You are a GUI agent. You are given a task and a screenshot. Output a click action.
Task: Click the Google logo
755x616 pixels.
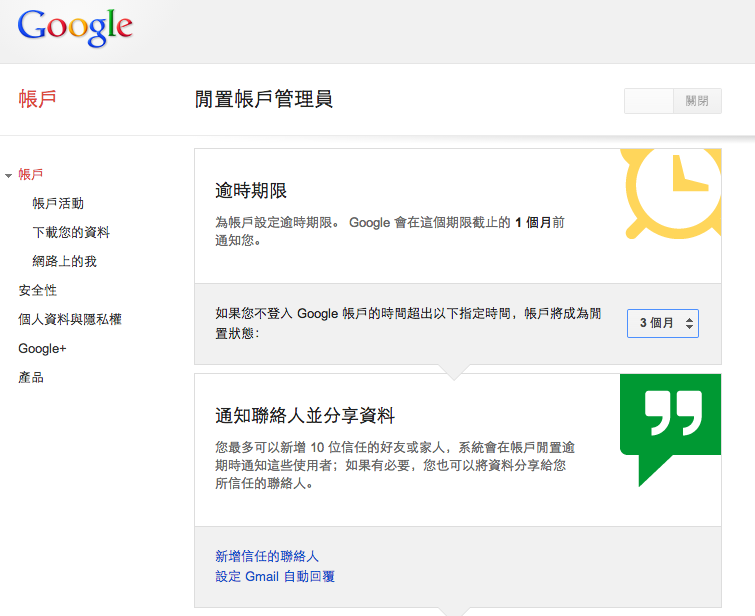[75, 28]
